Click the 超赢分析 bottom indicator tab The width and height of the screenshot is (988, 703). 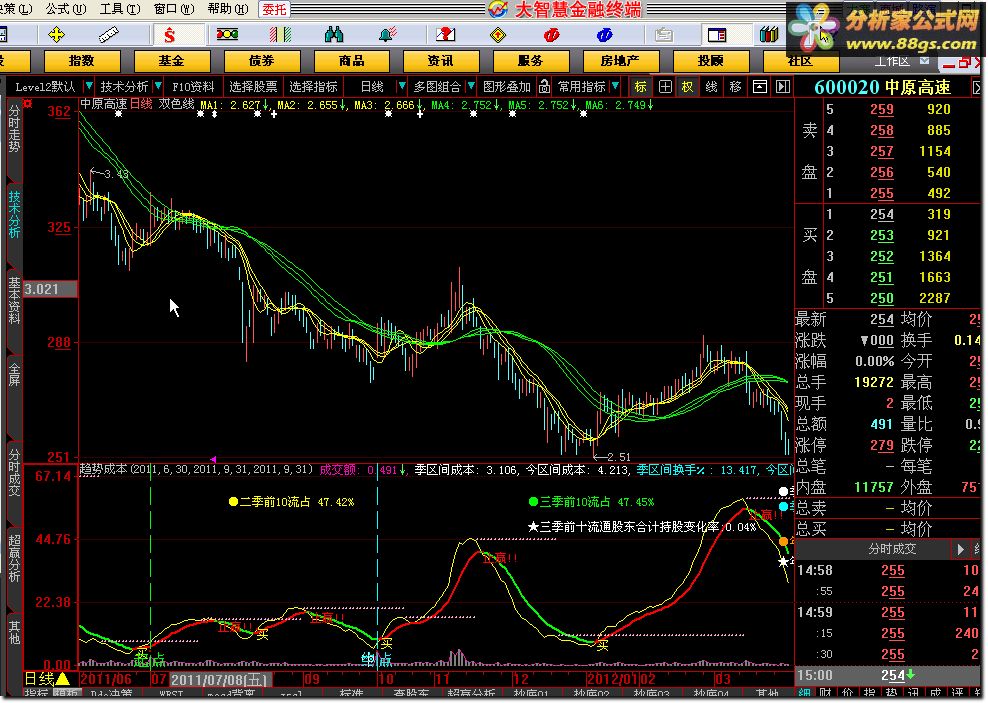click(473, 695)
